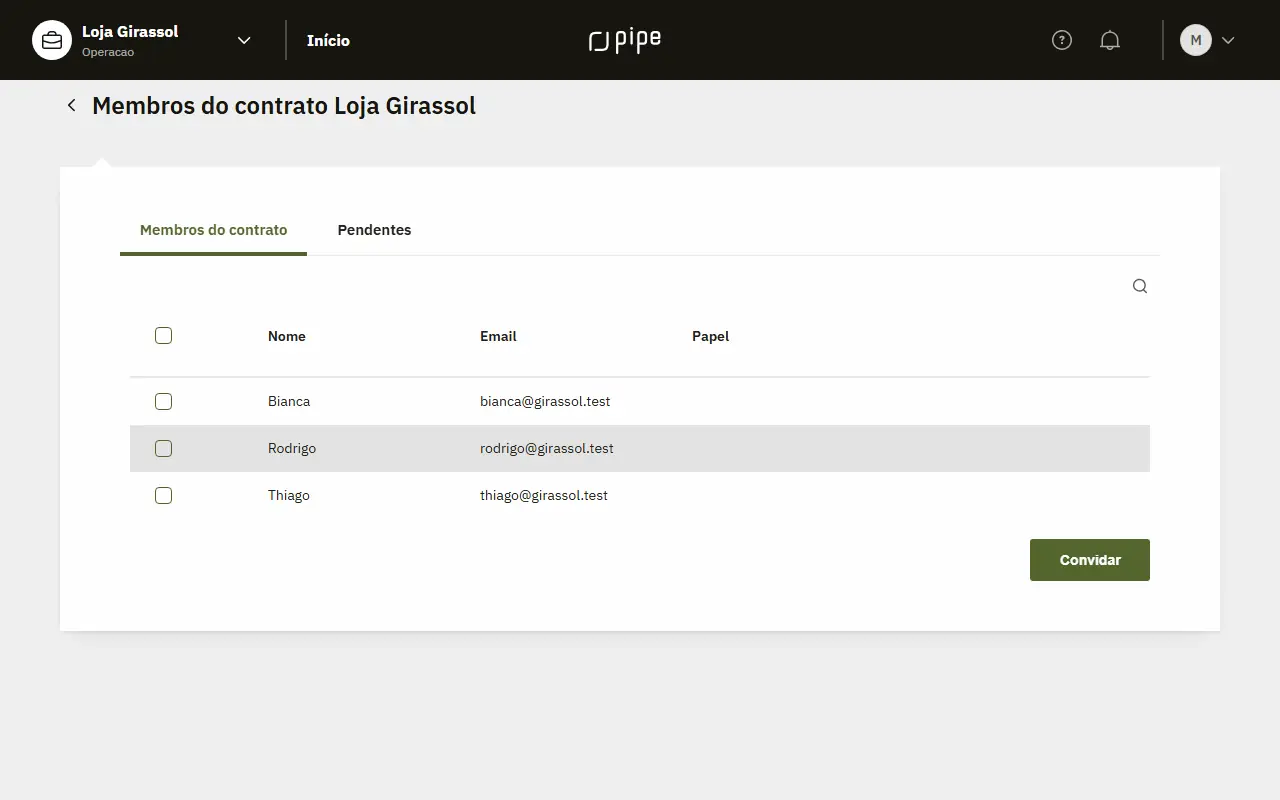
Task: Click bianca@girassol.test email
Action: pos(545,401)
